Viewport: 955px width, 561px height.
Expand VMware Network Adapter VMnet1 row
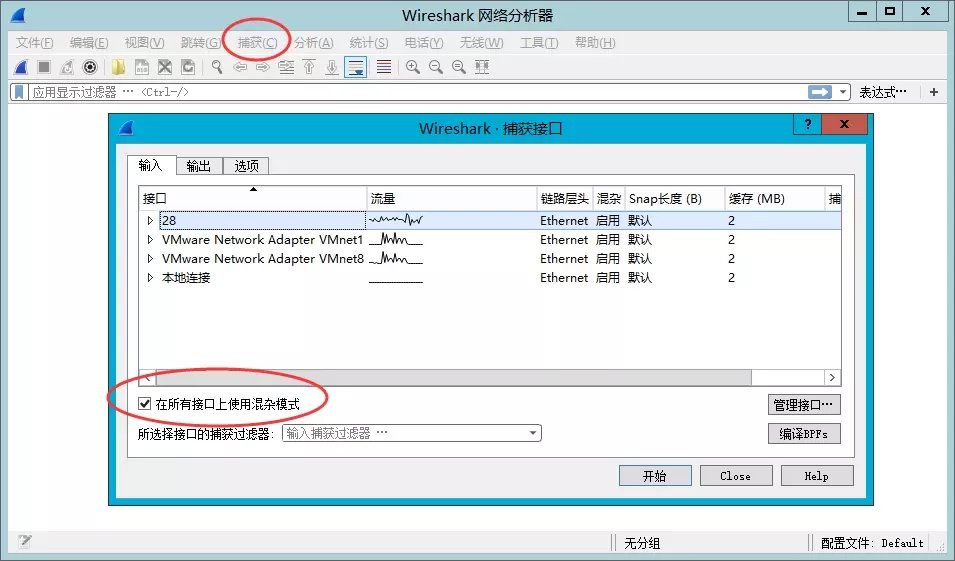[150, 239]
